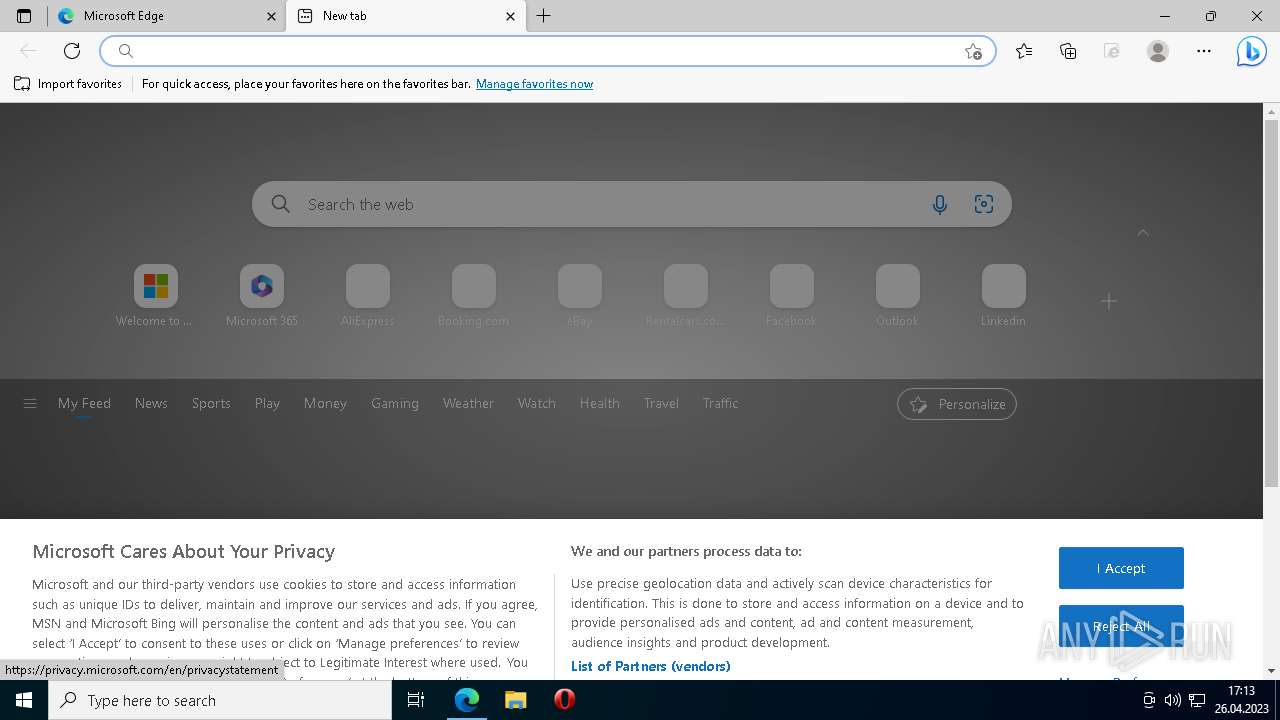The image size is (1280, 720).
Task: Click the browser back arrow
Action: [x=28, y=51]
